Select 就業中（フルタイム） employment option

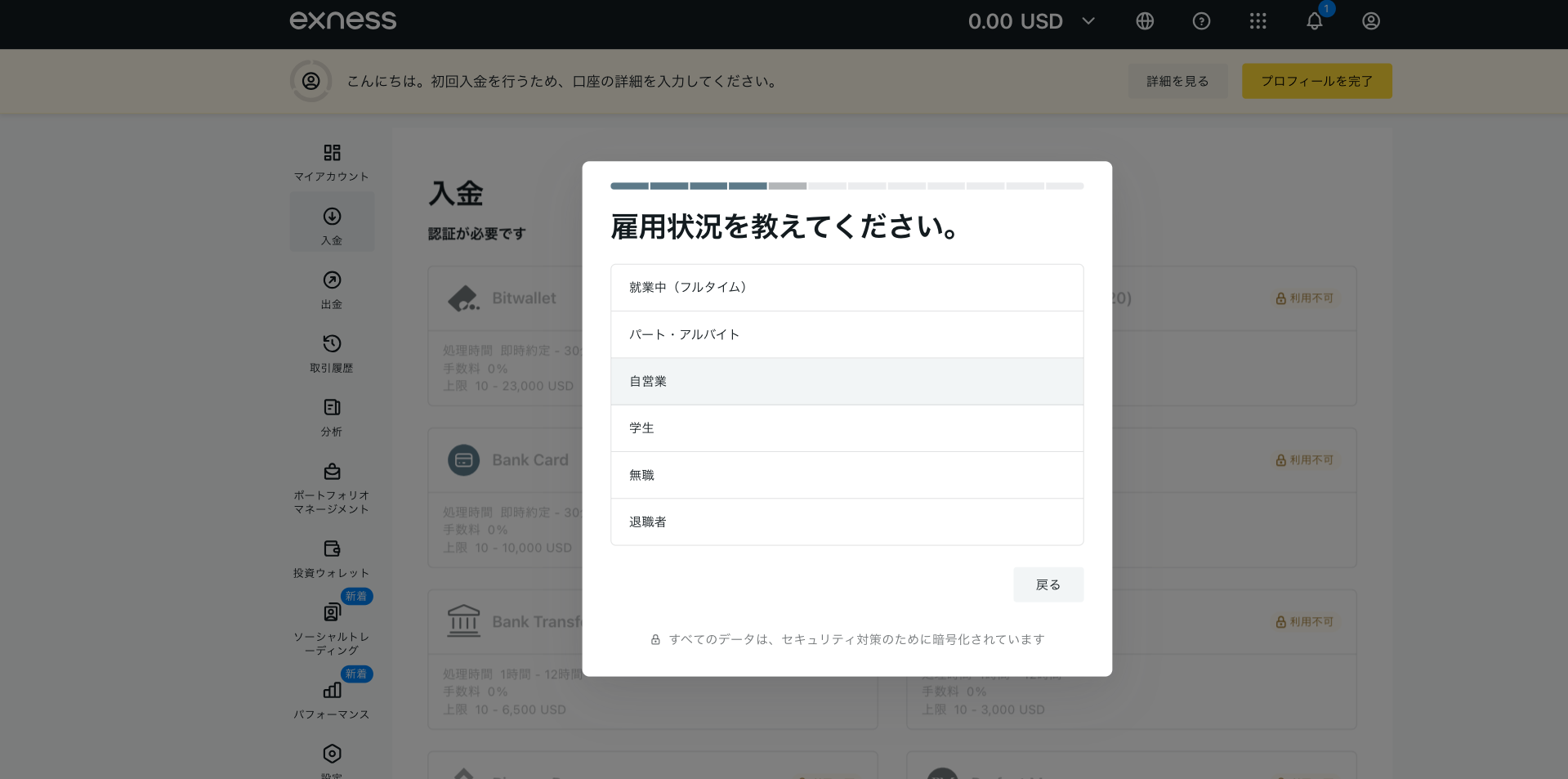pyautogui.click(x=847, y=288)
